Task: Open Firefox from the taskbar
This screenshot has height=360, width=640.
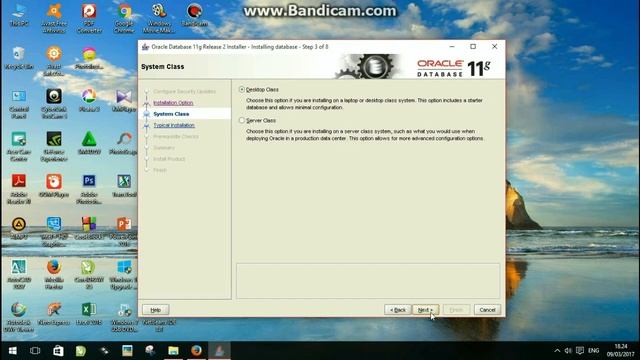Action: [x=196, y=351]
